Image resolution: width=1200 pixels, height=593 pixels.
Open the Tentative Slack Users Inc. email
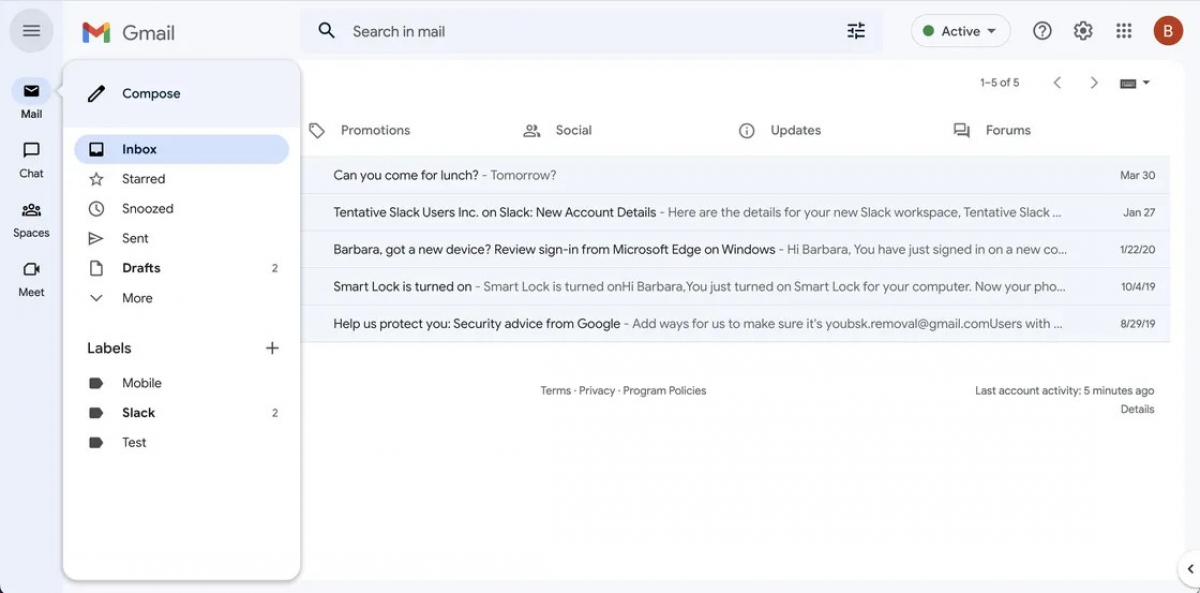tap(736, 212)
